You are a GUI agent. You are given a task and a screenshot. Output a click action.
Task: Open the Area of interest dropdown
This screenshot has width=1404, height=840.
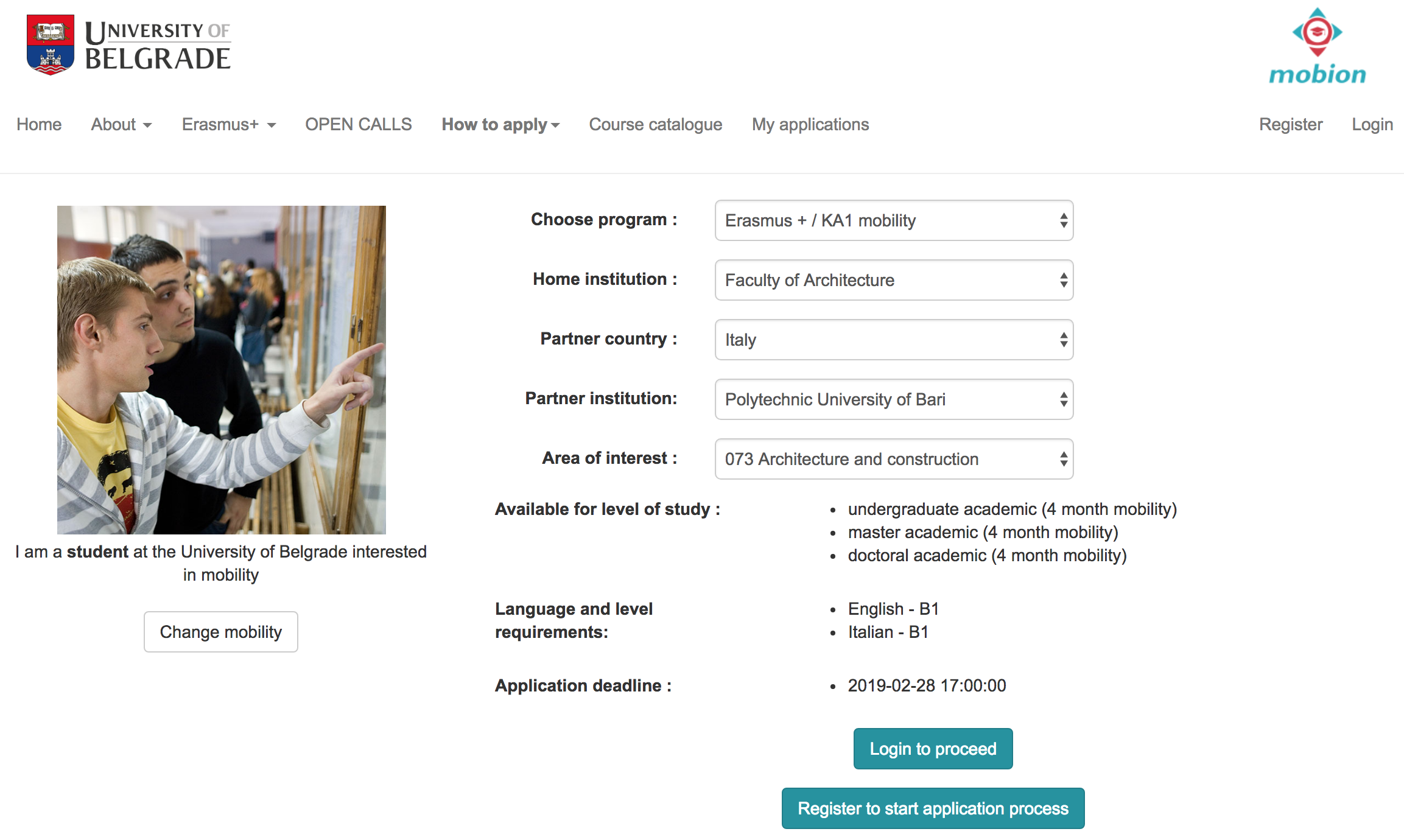tap(894, 459)
